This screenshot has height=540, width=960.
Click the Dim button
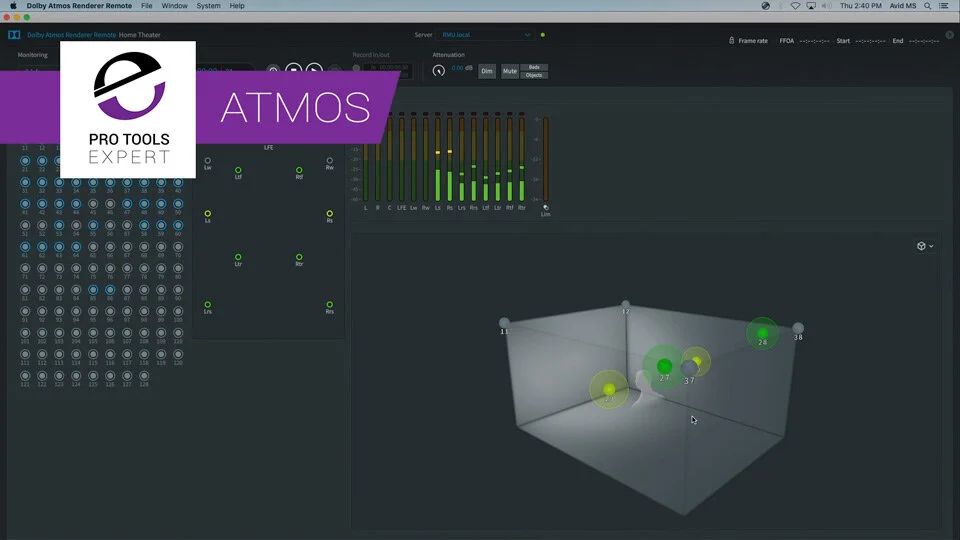pyautogui.click(x=487, y=71)
